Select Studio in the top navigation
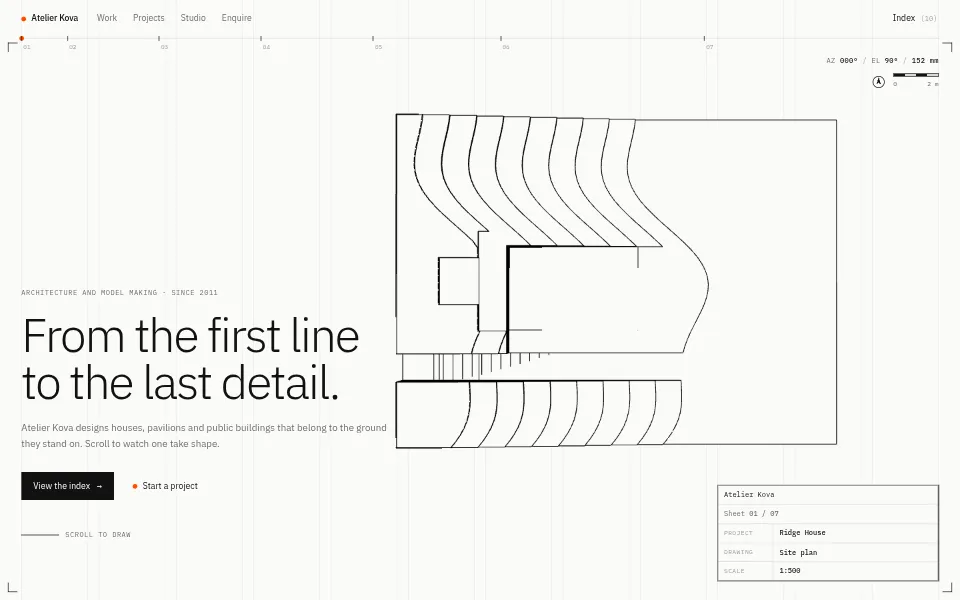Screen dimensions: 960x600 coord(193,18)
